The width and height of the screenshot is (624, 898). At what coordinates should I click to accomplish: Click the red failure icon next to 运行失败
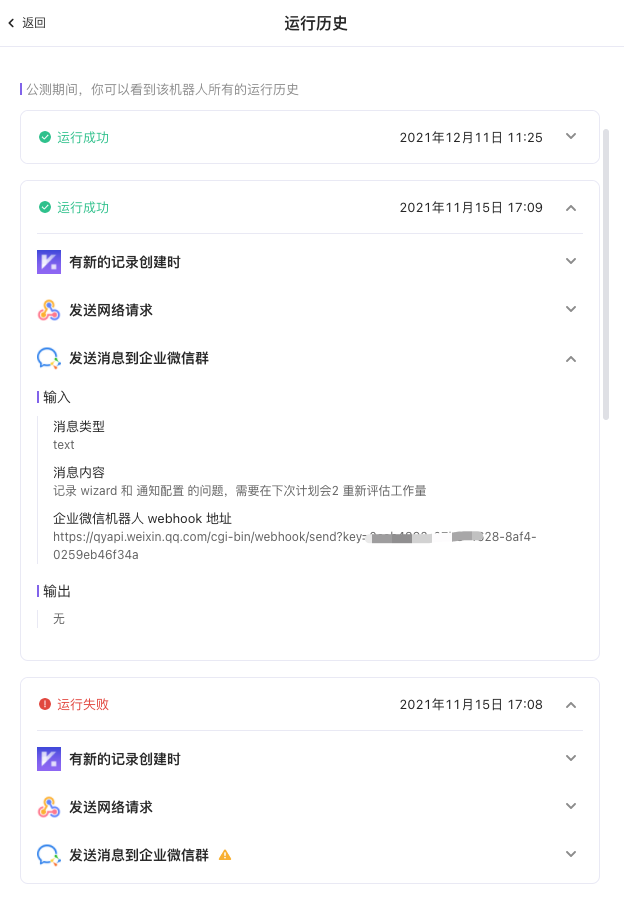(x=45, y=704)
